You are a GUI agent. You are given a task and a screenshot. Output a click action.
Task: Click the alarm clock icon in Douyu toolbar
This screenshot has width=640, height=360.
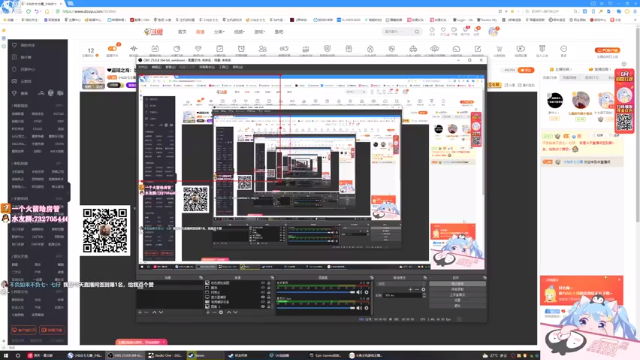[241, 49]
